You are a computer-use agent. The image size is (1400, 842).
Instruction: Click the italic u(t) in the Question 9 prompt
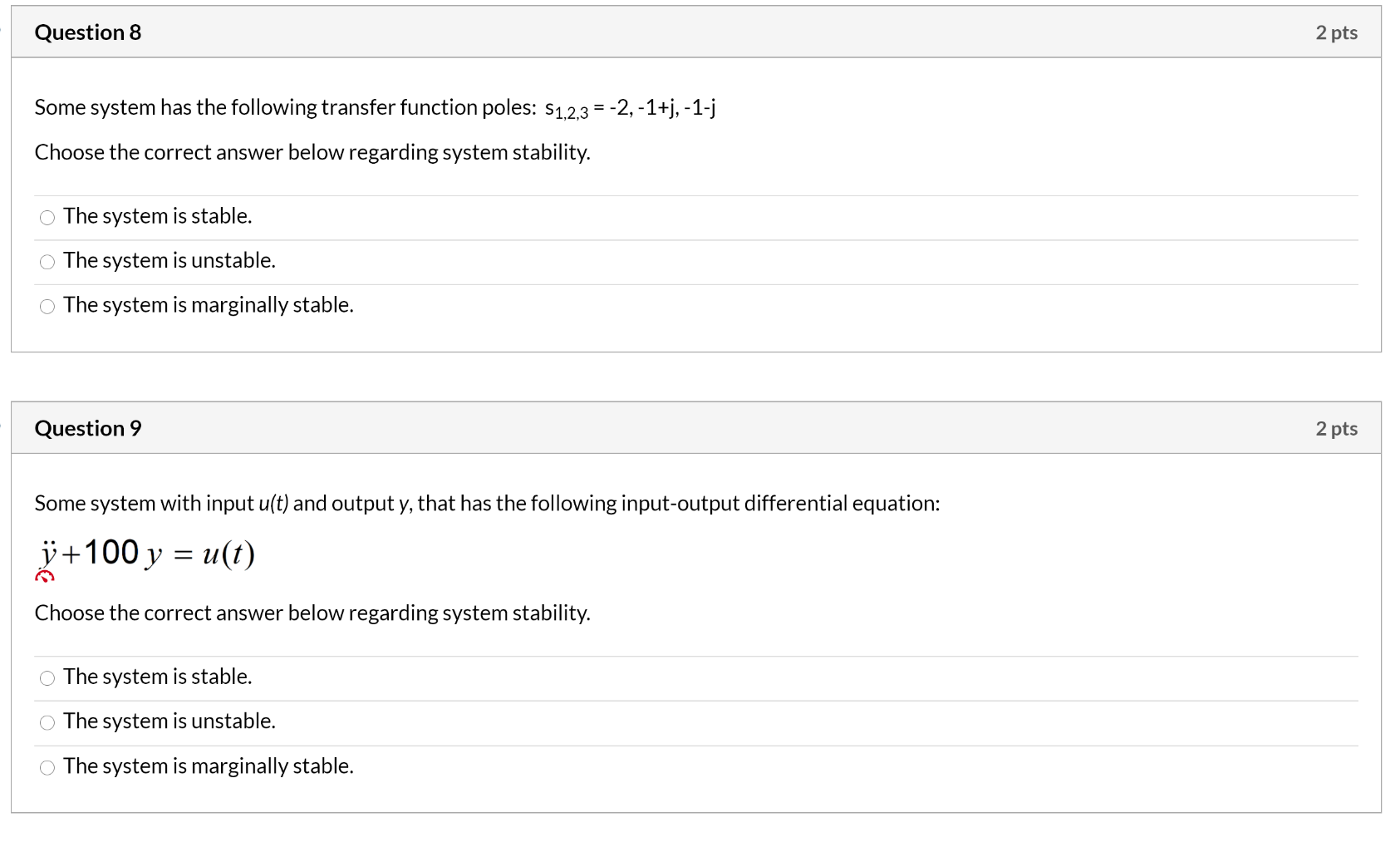[x=273, y=503]
